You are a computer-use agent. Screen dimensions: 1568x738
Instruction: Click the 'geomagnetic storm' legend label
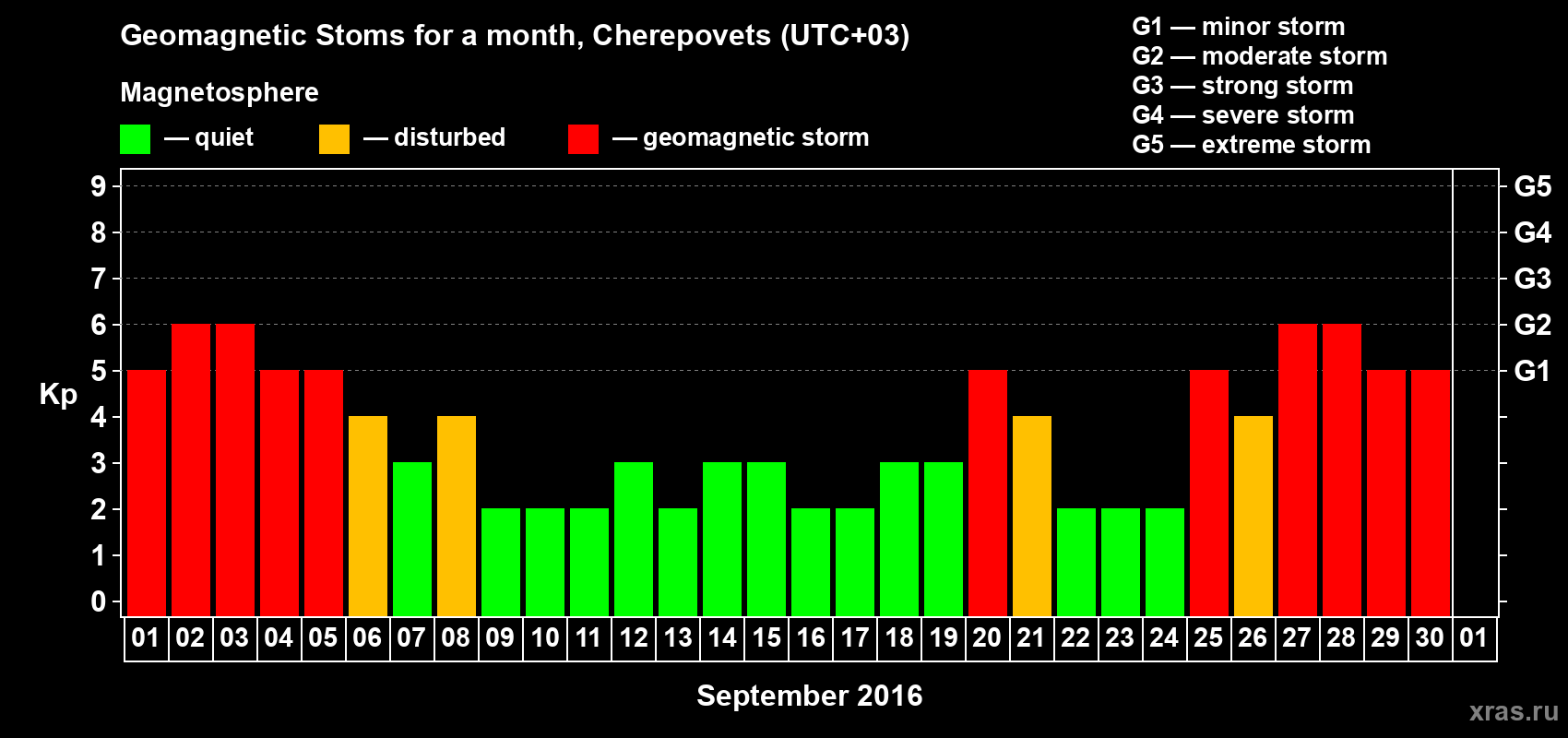point(756,138)
